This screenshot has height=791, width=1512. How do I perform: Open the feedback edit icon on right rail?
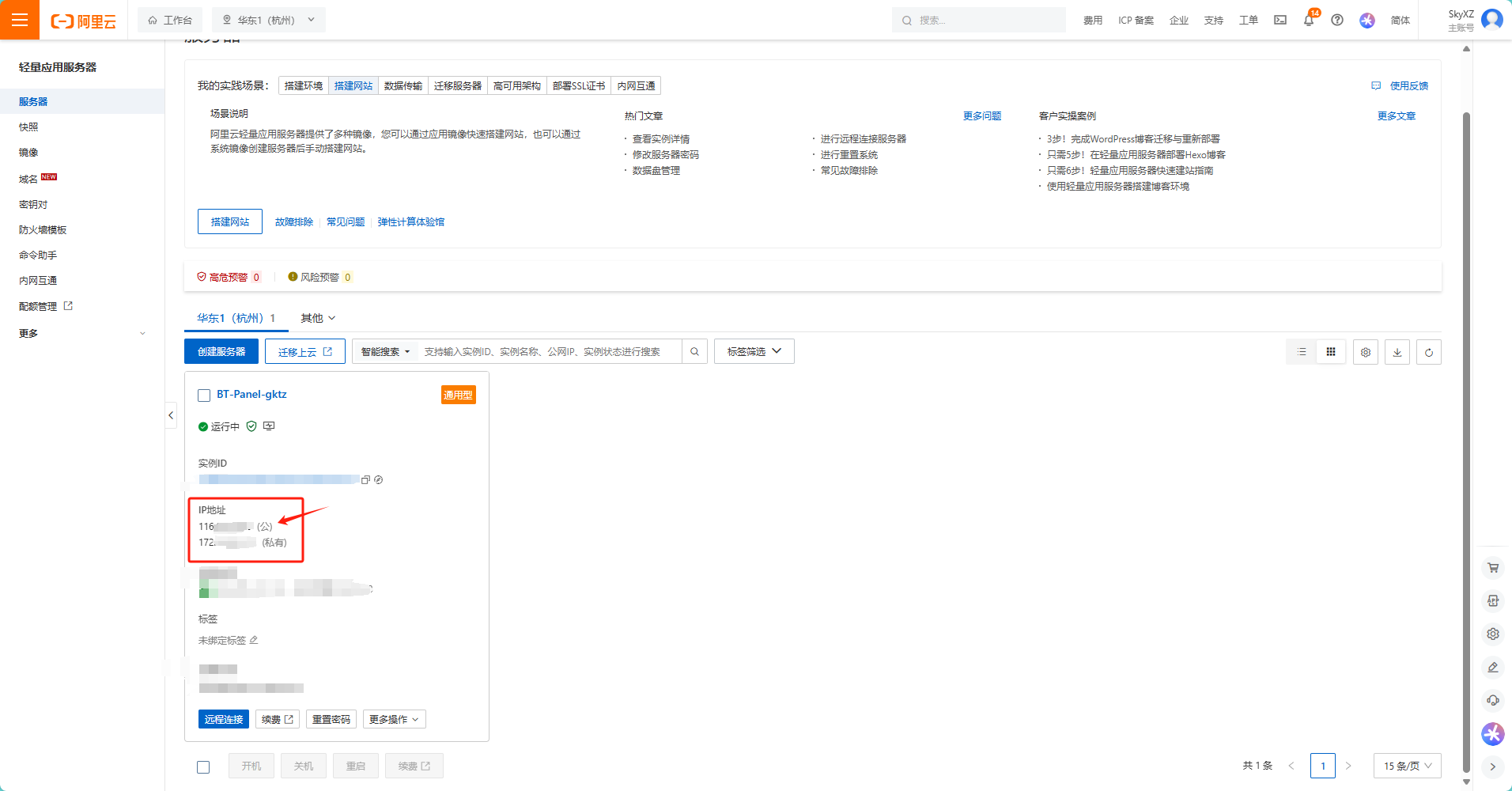click(x=1493, y=667)
